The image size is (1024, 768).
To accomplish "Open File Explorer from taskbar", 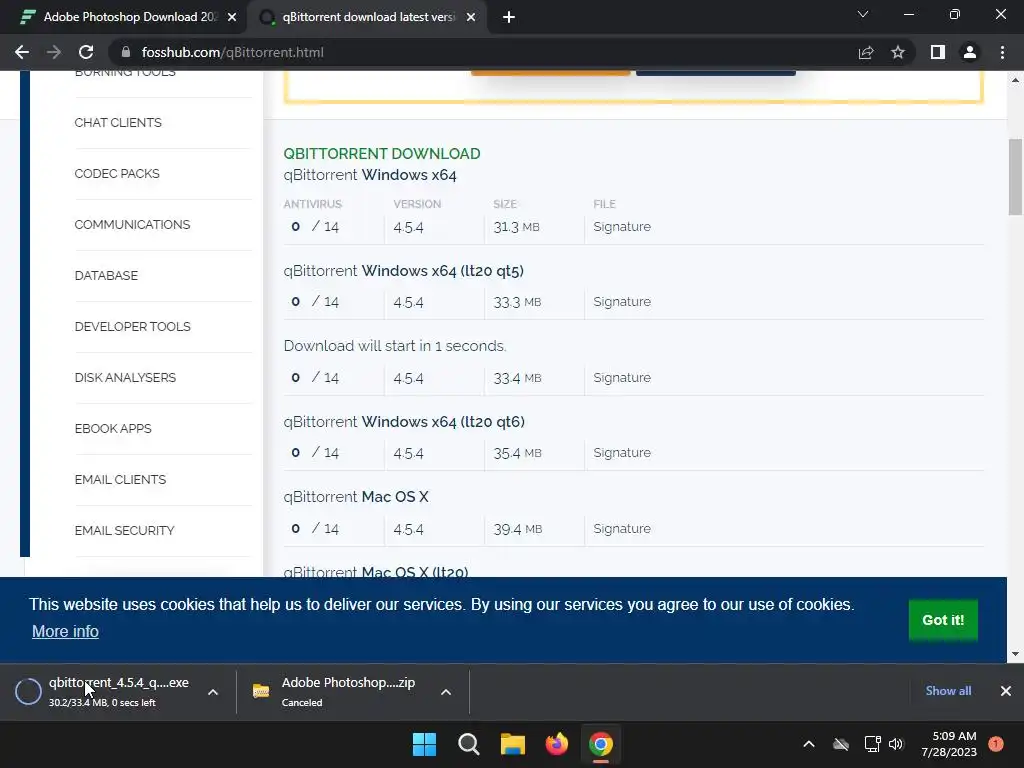I will tap(513, 744).
